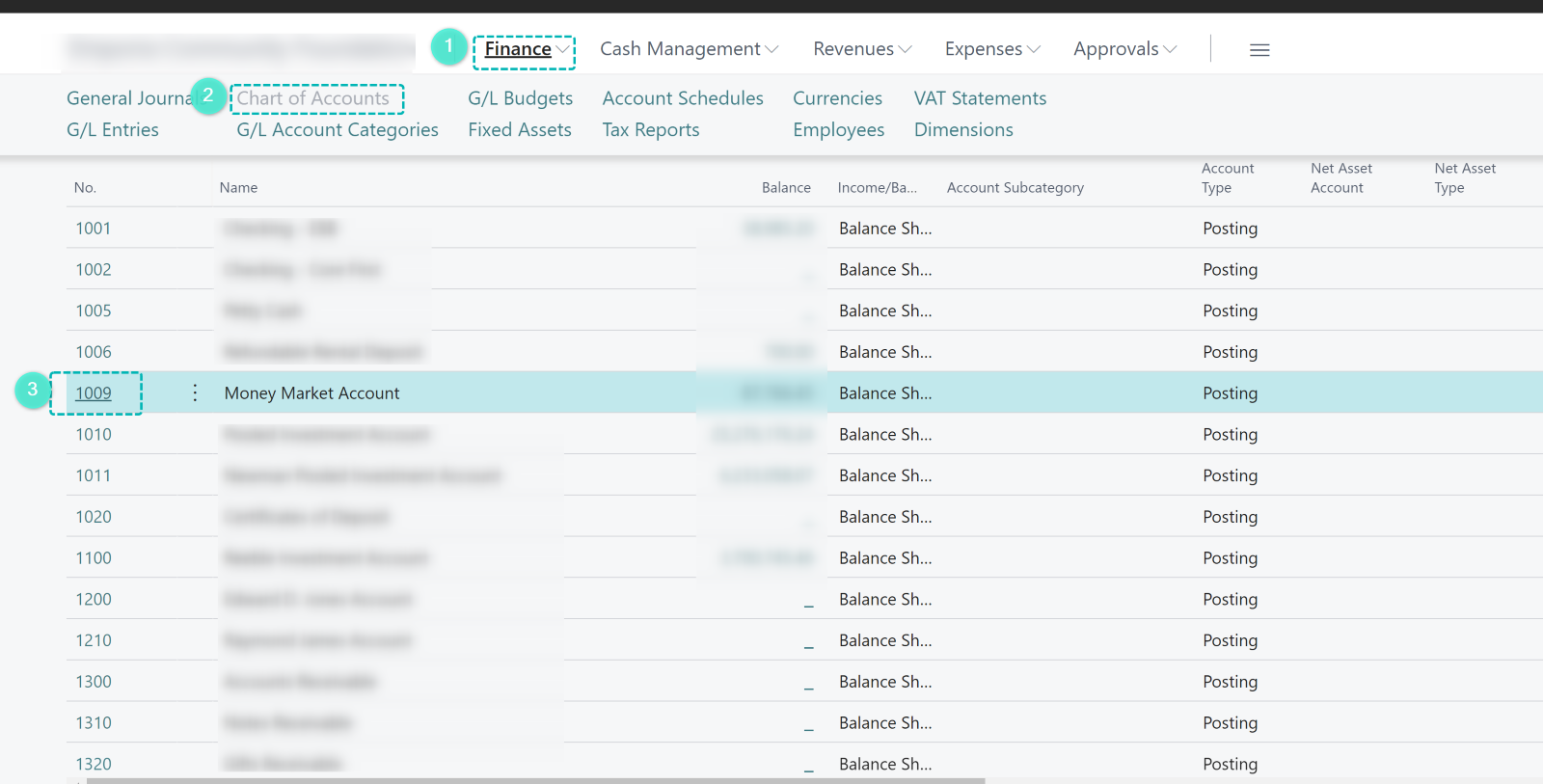Open VAT Statements

point(980,98)
